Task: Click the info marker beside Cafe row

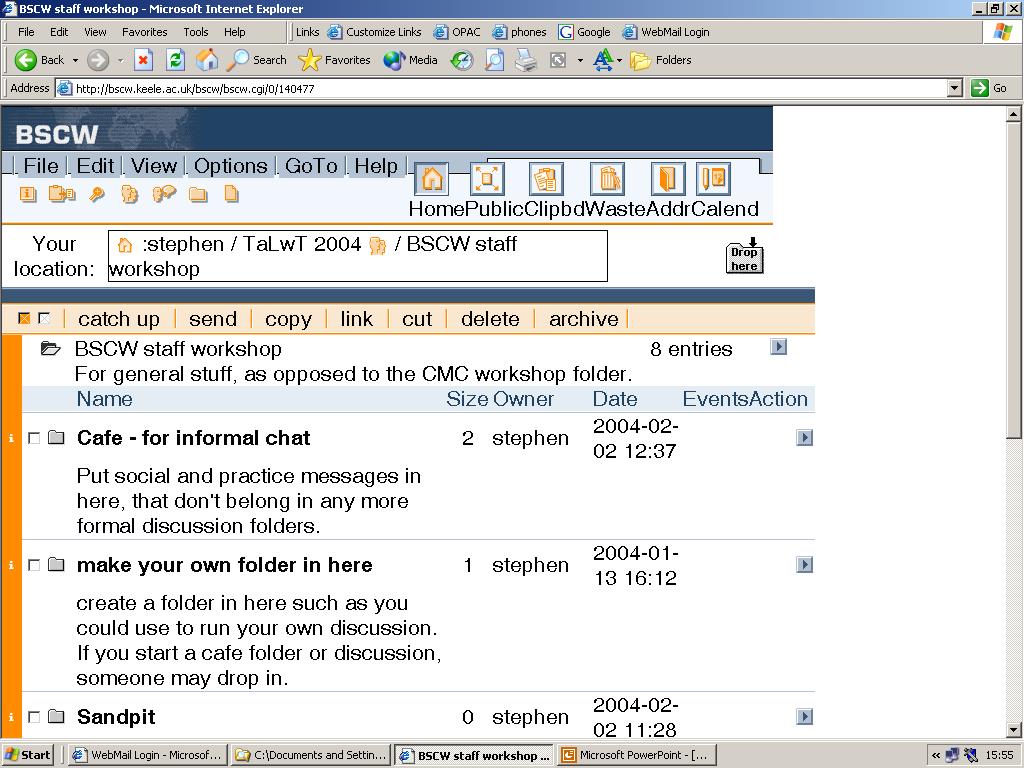Action: [x=11, y=438]
